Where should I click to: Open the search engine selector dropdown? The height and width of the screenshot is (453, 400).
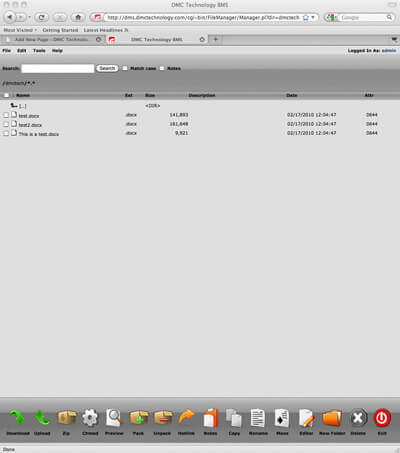331,17
